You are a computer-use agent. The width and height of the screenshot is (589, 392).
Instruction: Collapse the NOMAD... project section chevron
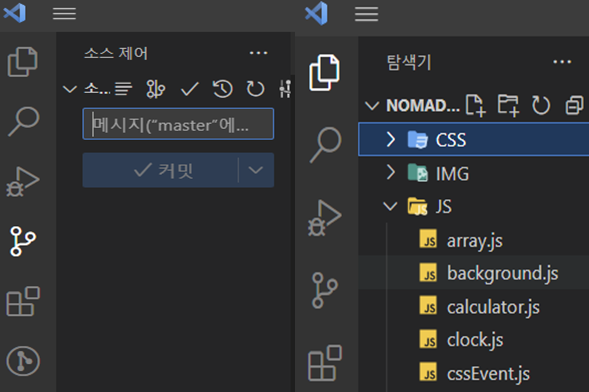(x=372, y=106)
